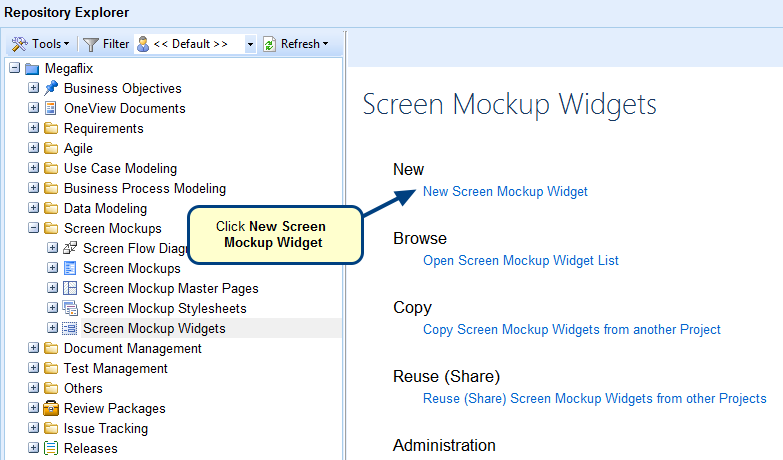Click the Screen Mockup Stylesheets icon

click(70, 308)
